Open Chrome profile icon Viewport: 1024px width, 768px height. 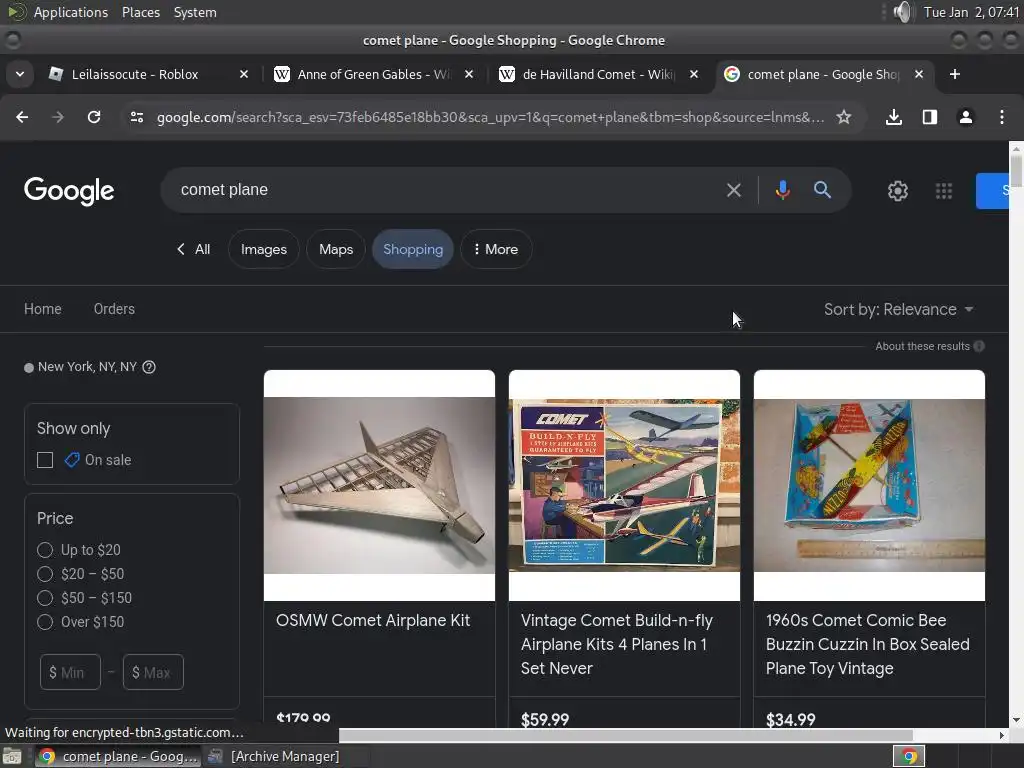coord(966,117)
